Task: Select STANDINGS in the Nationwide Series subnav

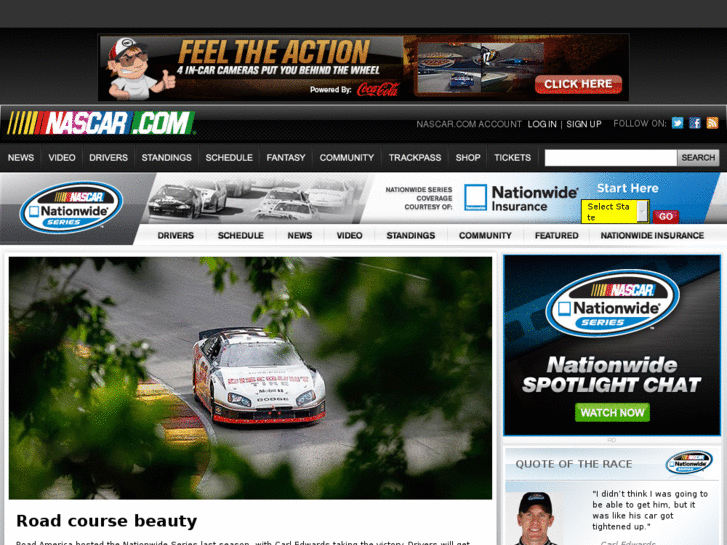Action: (411, 235)
